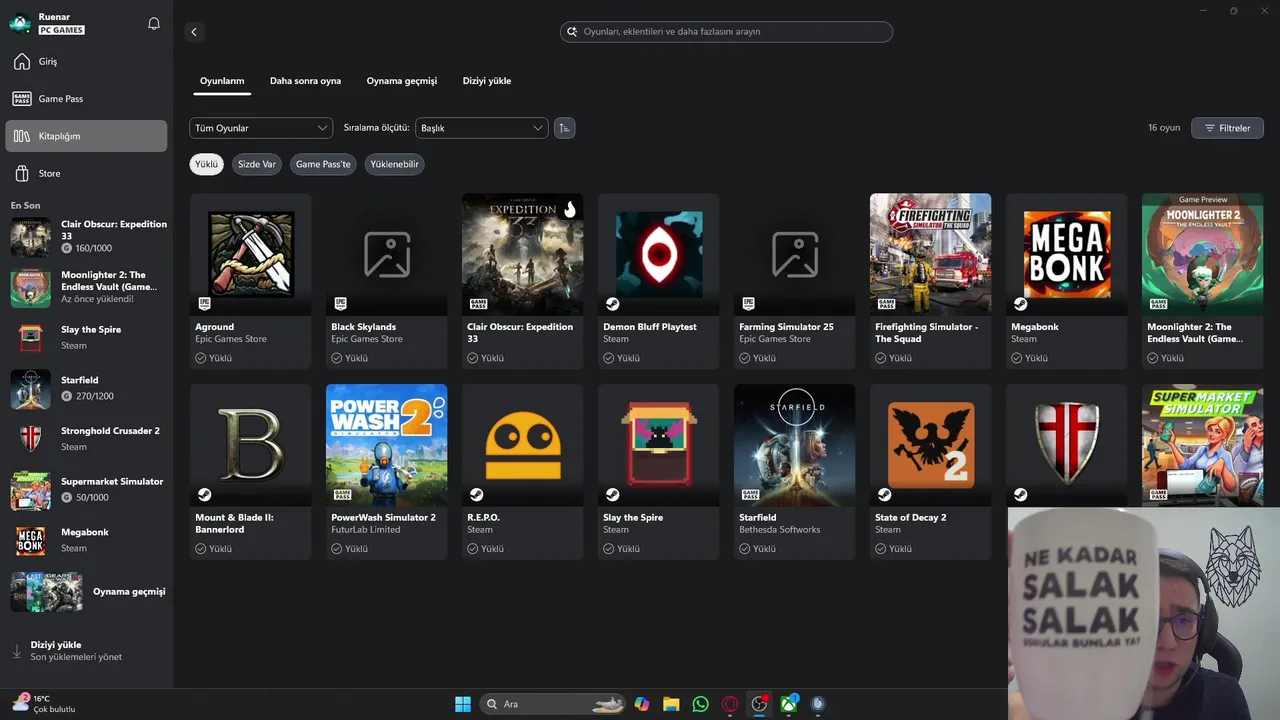The height and width of the screenshot is (720, 1280).
Task: Click Steam badge on Demon Bluff tile
Action: 613,304
